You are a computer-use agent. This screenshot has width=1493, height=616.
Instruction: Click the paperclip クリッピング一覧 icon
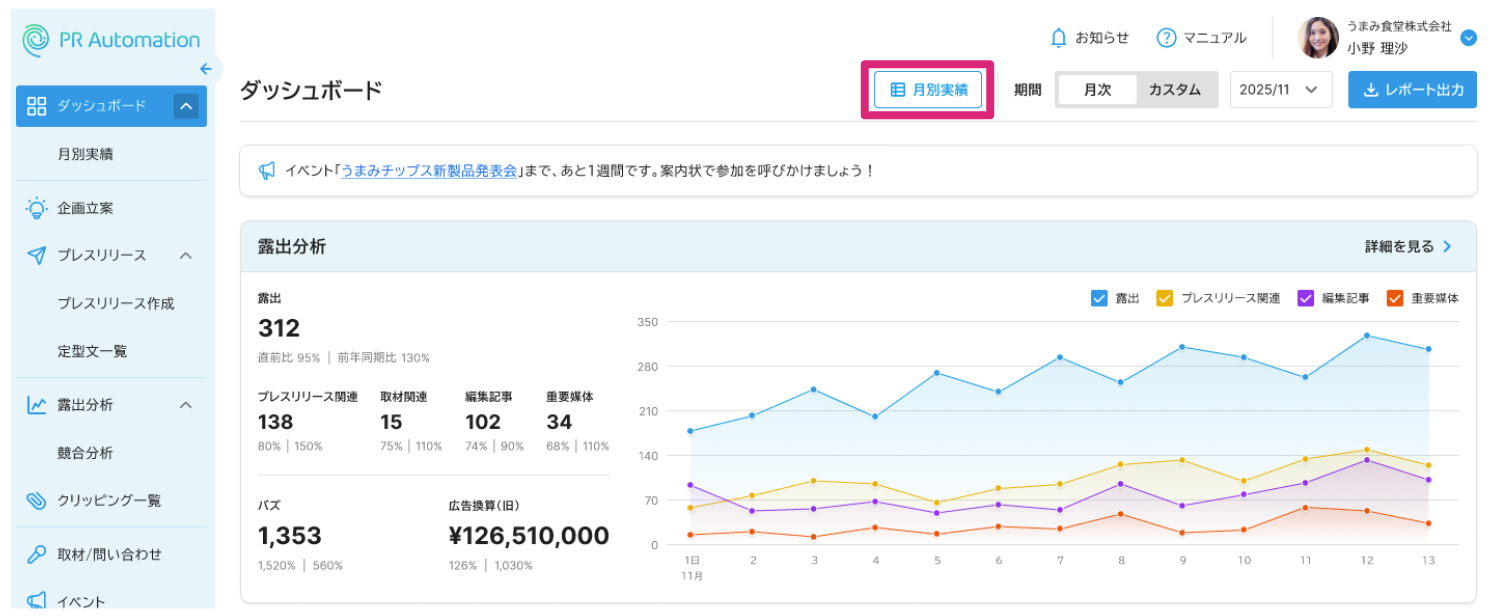pos(37,501)
